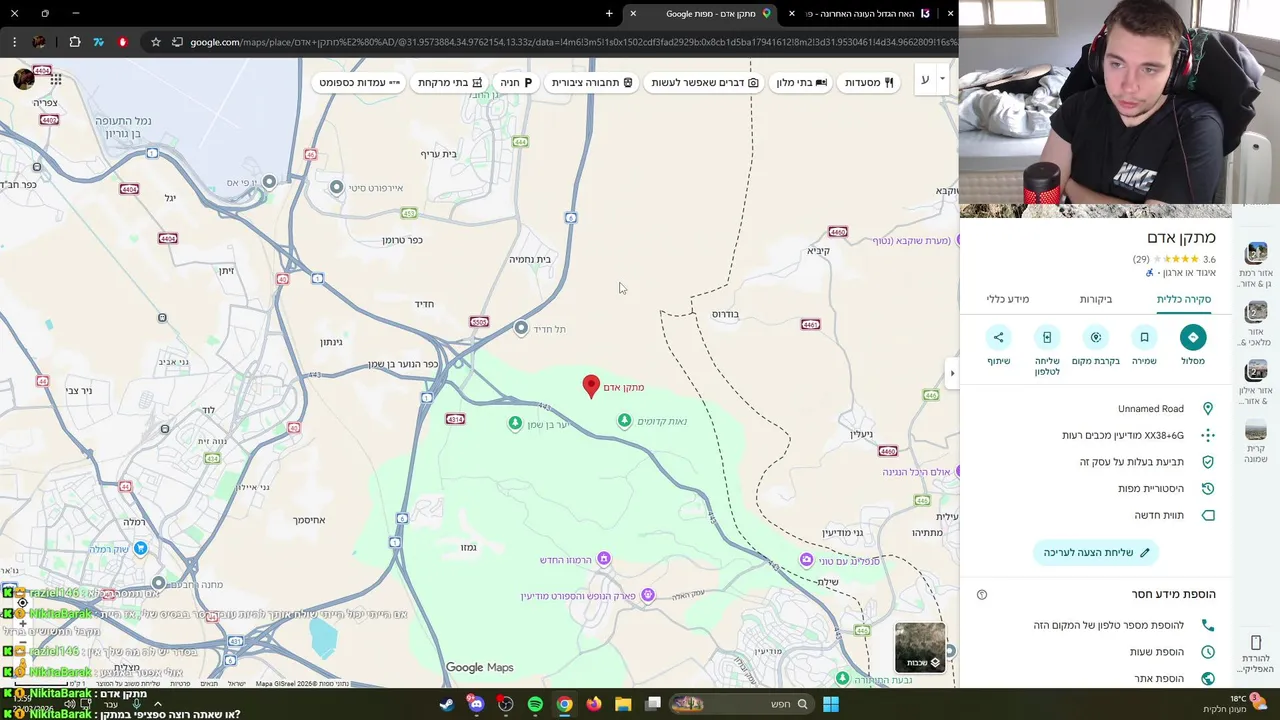Click Add website (הוספת אתר)
The height and width of the screenshot is (720, 1280).
click(x=1097, y=678)
